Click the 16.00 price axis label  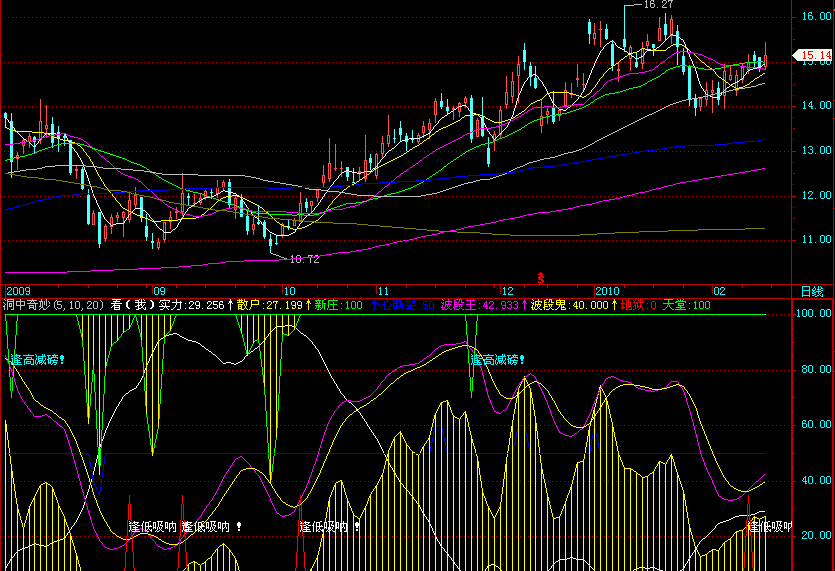[816, 17]
